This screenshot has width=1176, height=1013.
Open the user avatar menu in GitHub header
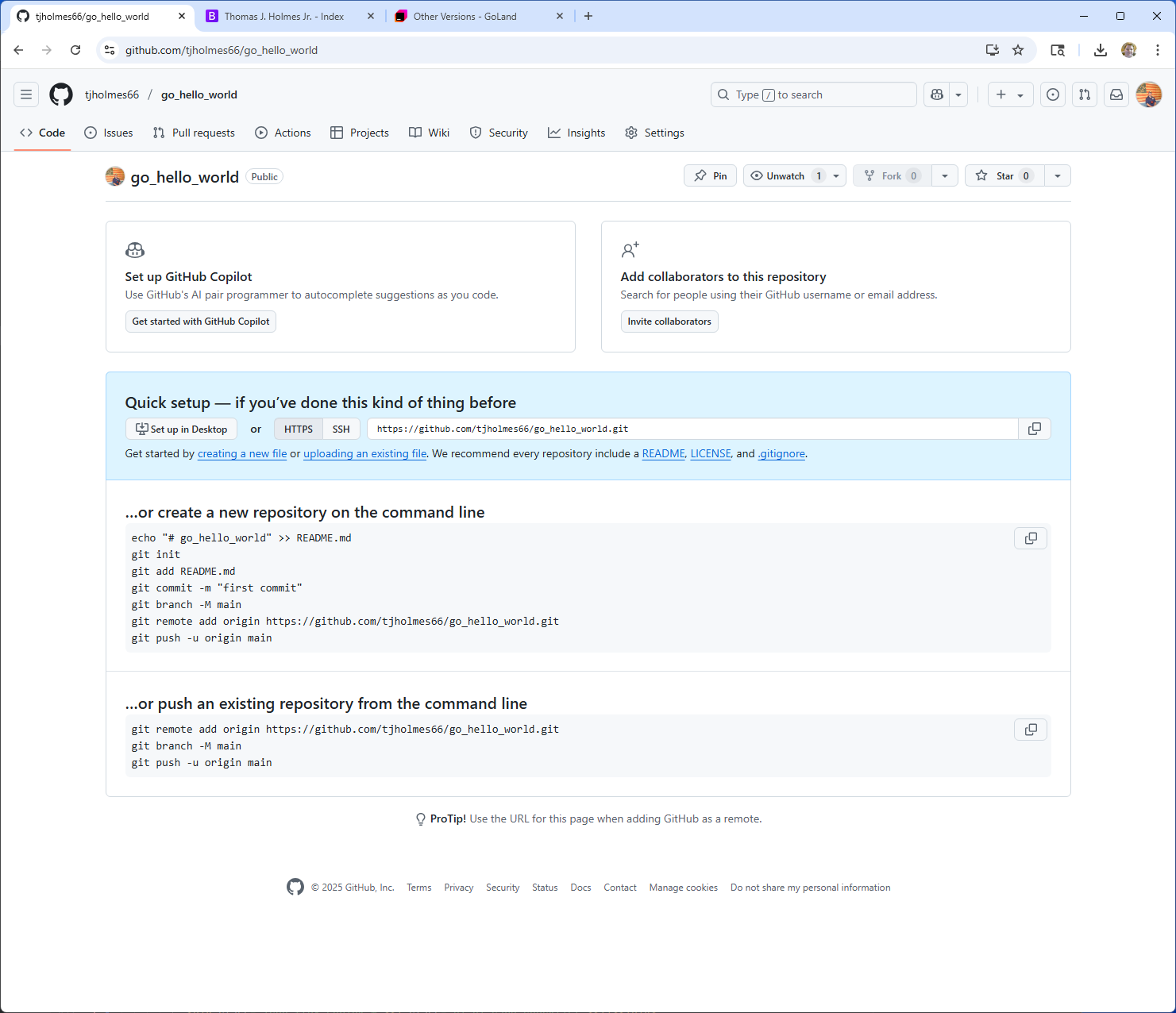1149,94
